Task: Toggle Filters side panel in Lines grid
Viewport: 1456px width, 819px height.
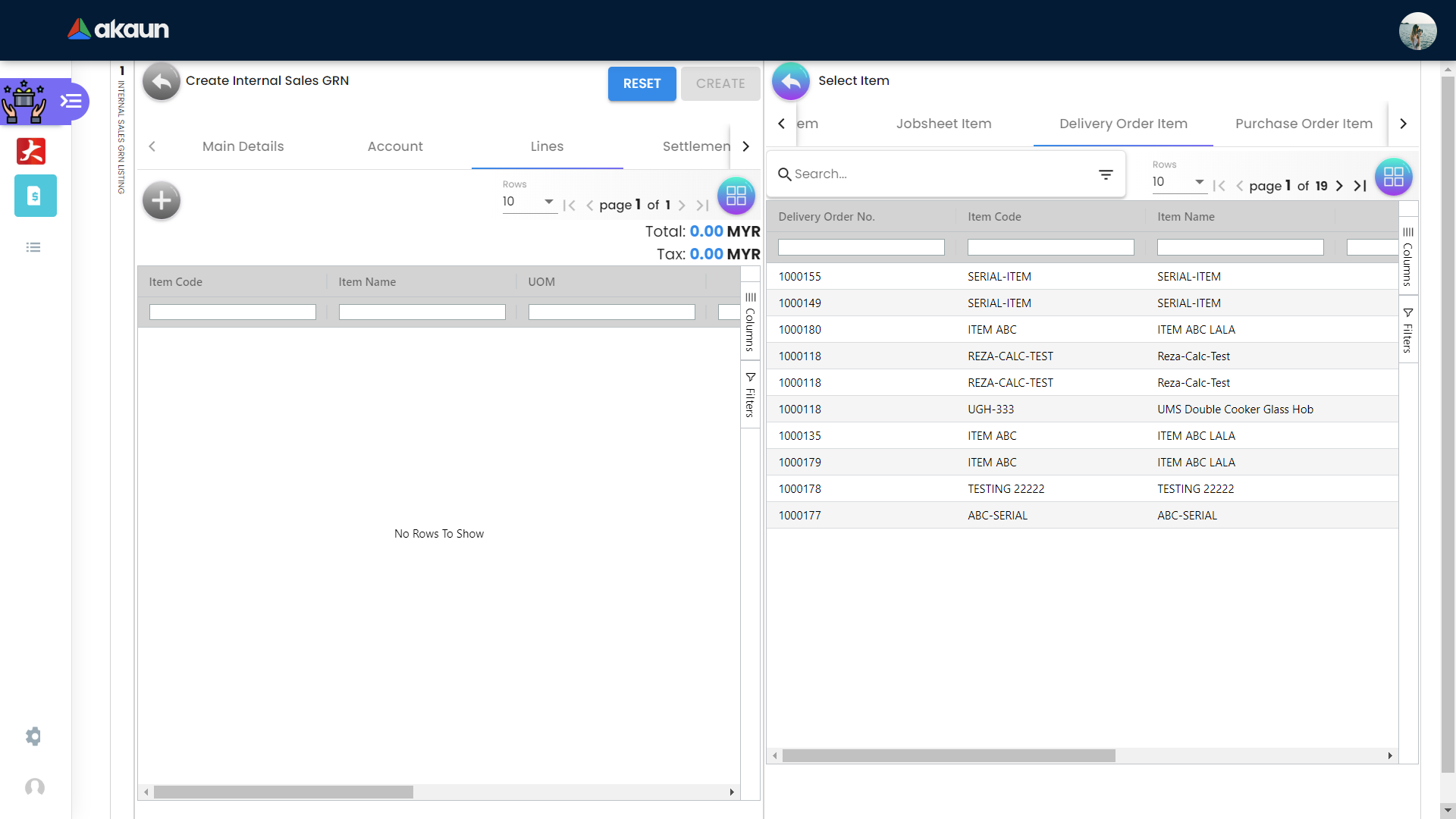Action: (750, 395)
